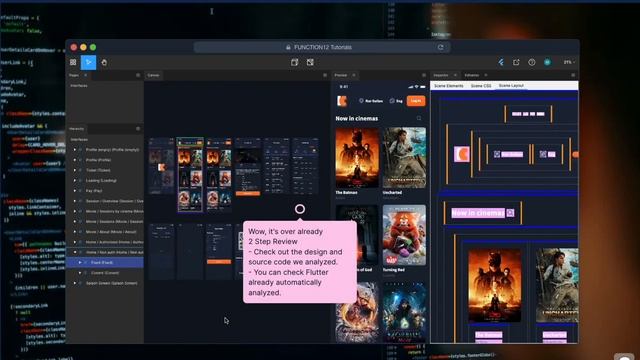Viewport: 640px width, 360px height.
Task: Select the Interfaces page in Pages panel
Action: coord(79,86)
